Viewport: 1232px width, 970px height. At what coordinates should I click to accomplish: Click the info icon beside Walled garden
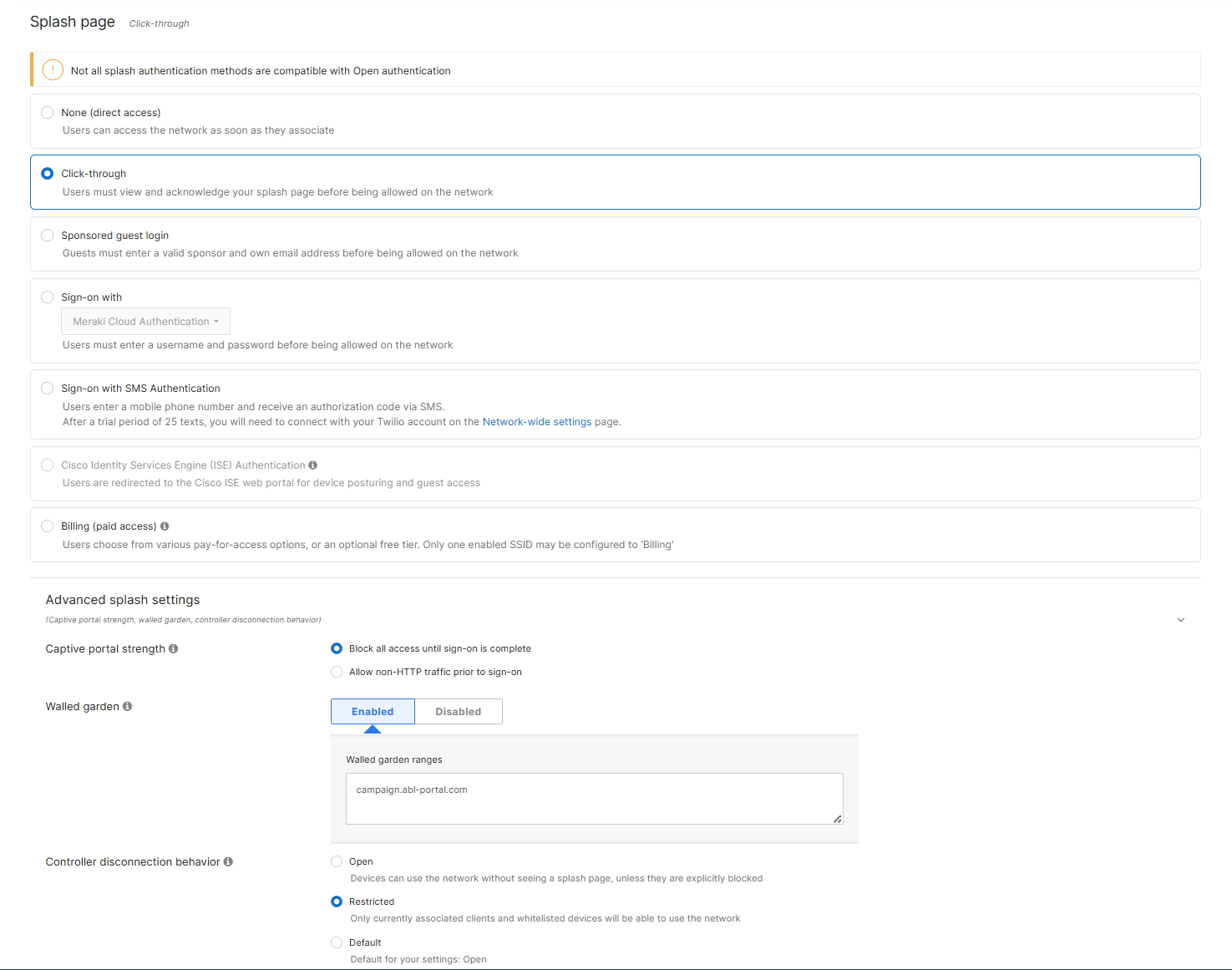pyautogui.click(x=127, y=706)
